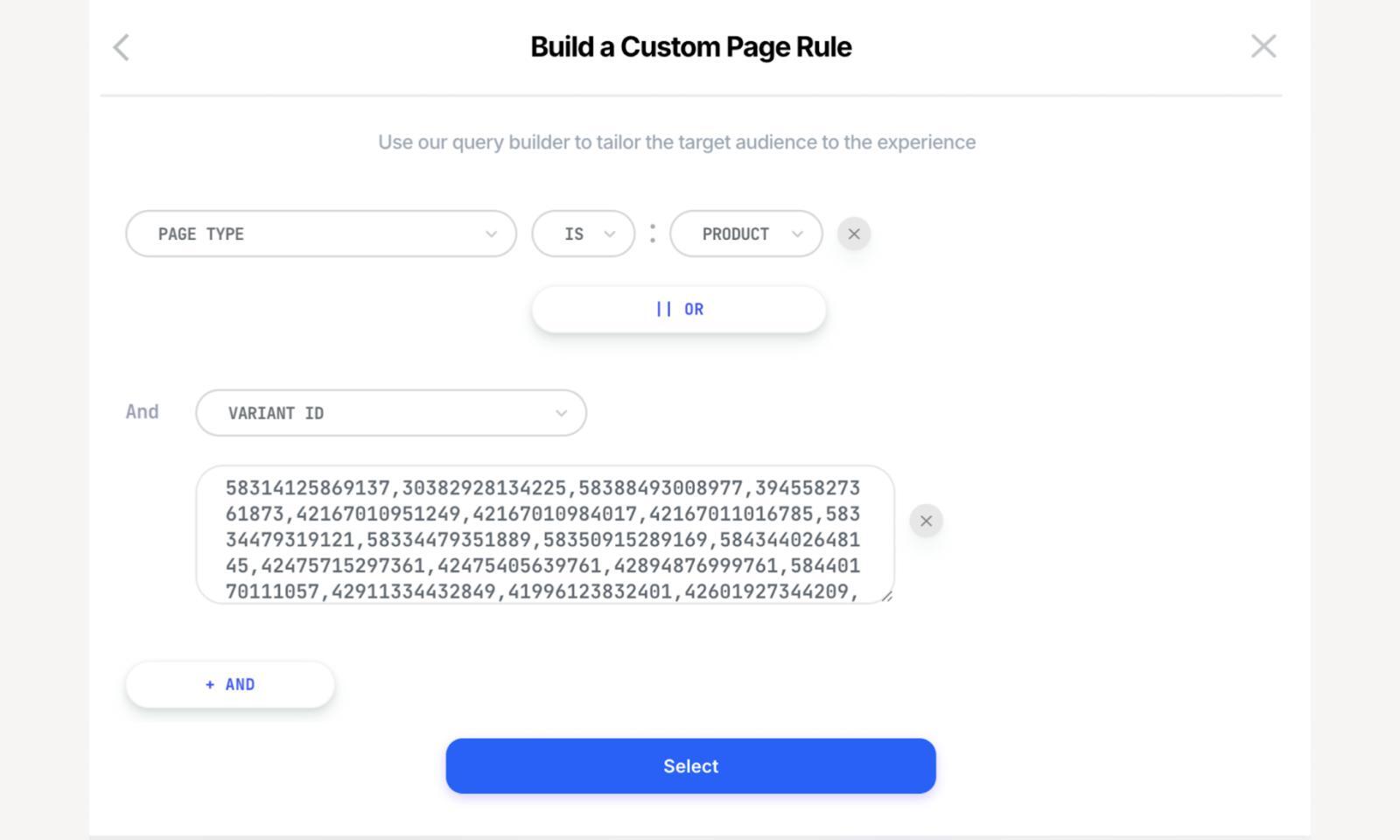Click the chevron arrow in VARIANT ID field
The width and height of the screenshot is (1400, 840).
pos(561,414)
